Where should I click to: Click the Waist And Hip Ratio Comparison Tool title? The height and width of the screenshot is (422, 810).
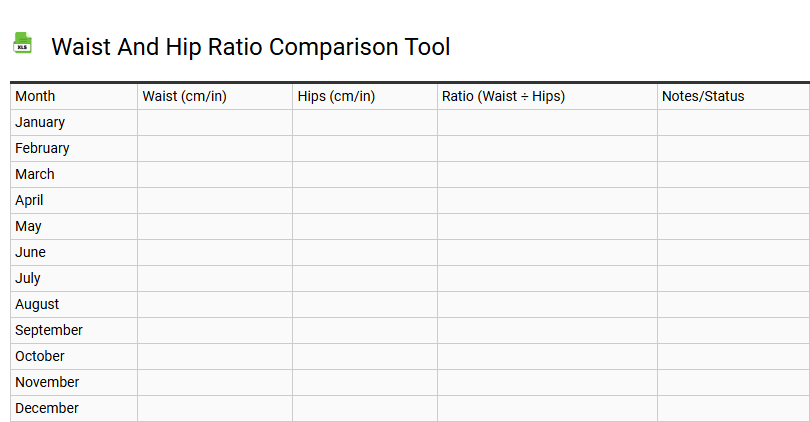[x=251, y=46]
